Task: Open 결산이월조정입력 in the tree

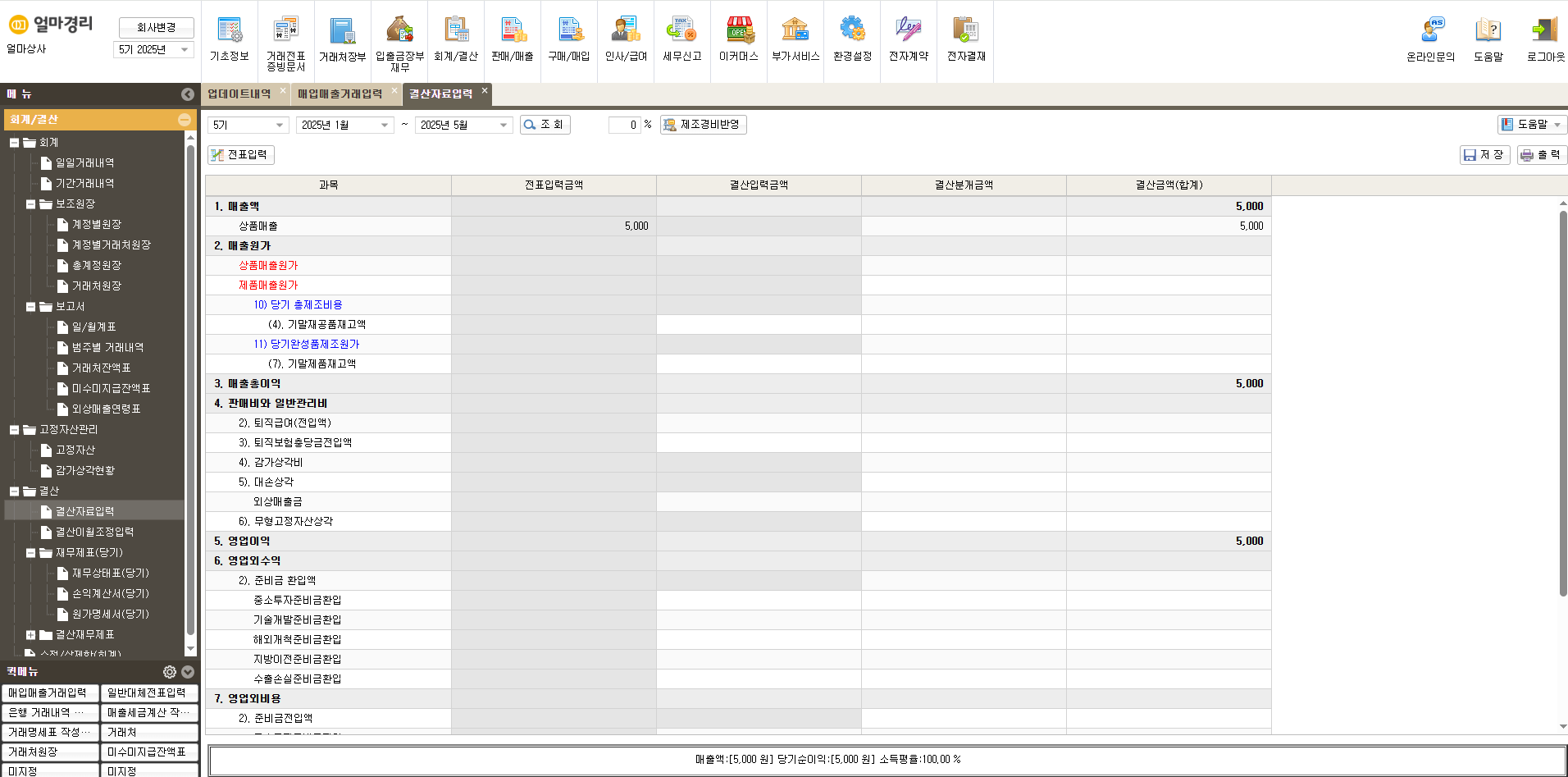Action: pos(94,532)
